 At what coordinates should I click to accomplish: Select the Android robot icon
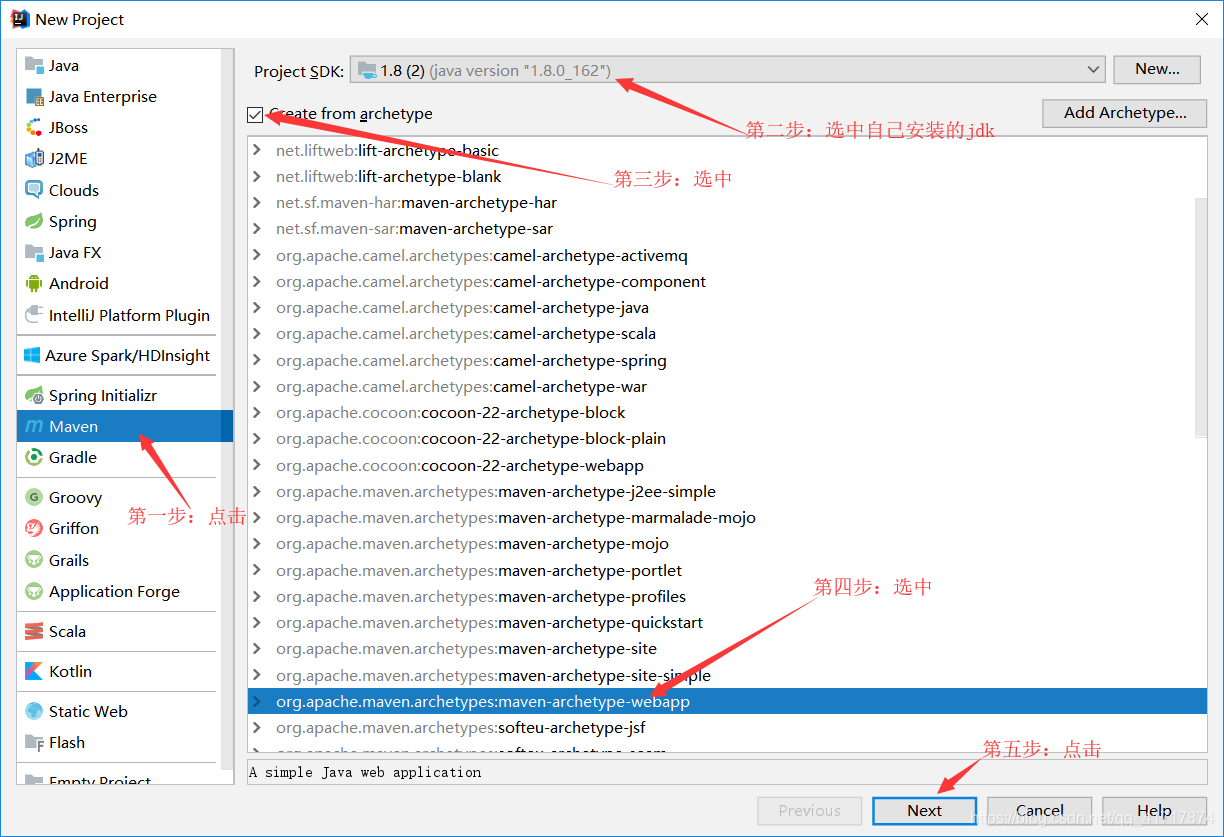point(34,284)
